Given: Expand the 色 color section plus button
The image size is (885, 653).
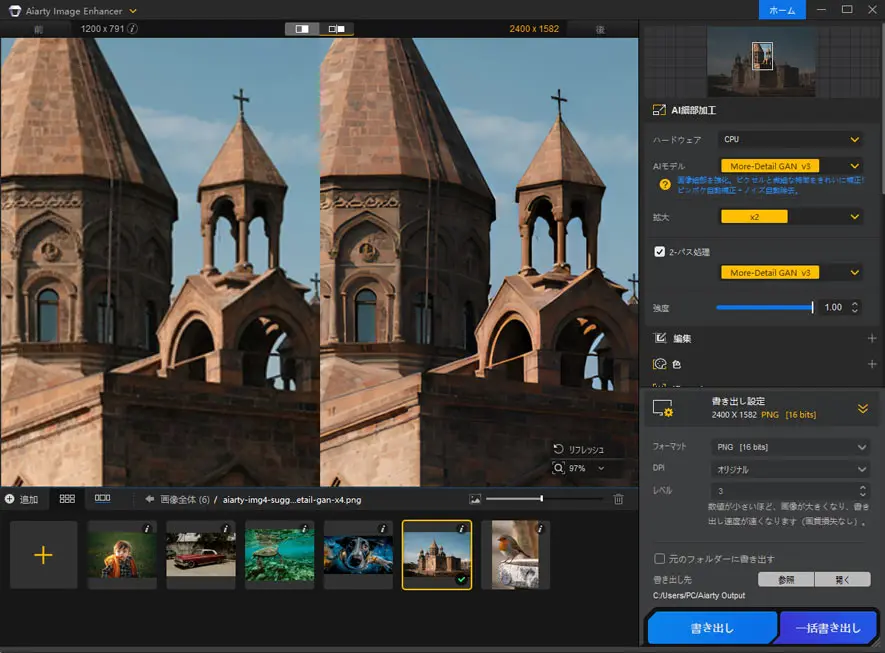Looking at the screenshot, I should [x=871, y=364].
